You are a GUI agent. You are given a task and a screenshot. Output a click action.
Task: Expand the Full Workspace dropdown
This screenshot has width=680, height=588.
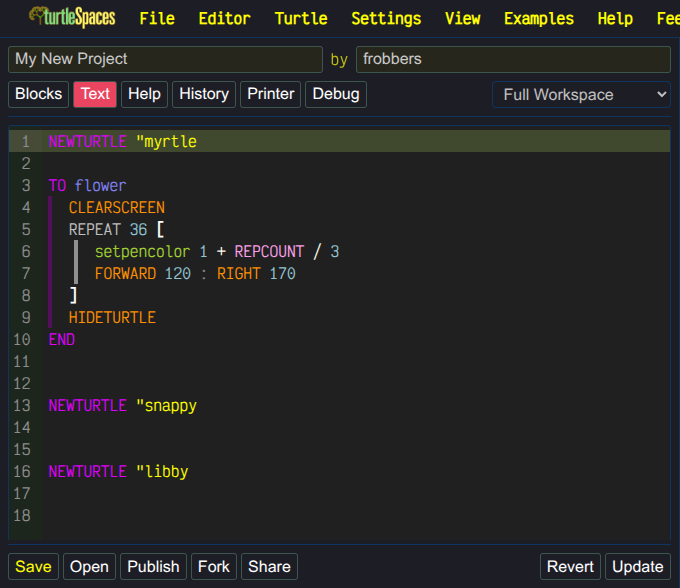581,95
